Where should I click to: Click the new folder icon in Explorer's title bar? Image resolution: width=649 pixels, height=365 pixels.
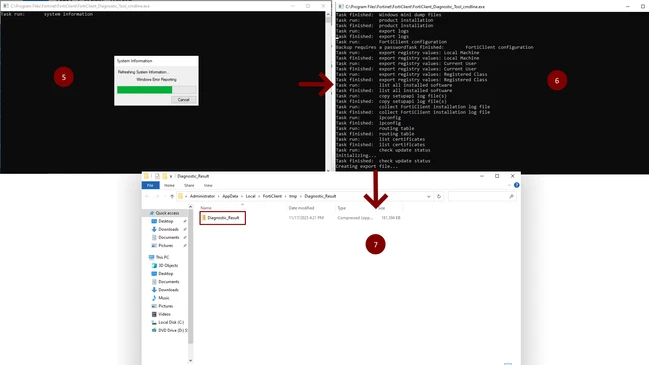pyautogui.click(x=164, y=176)
